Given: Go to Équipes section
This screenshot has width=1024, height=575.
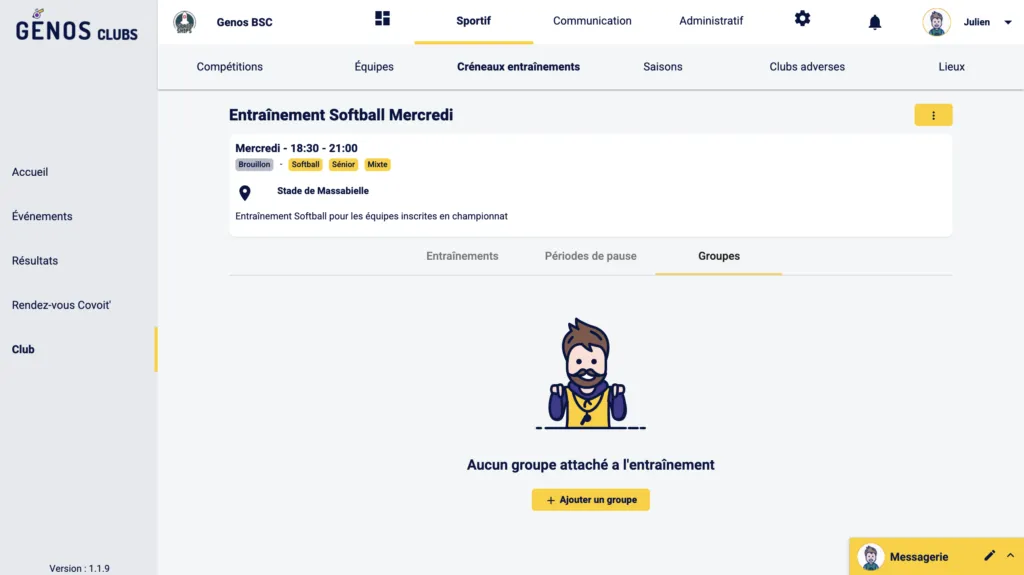Looking at the screenshot, I should click(x=374, y=67).
